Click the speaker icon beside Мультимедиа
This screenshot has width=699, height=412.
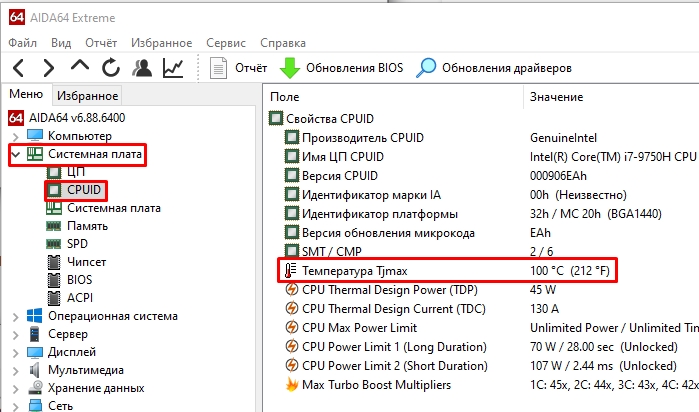click(x=34, y=370)
